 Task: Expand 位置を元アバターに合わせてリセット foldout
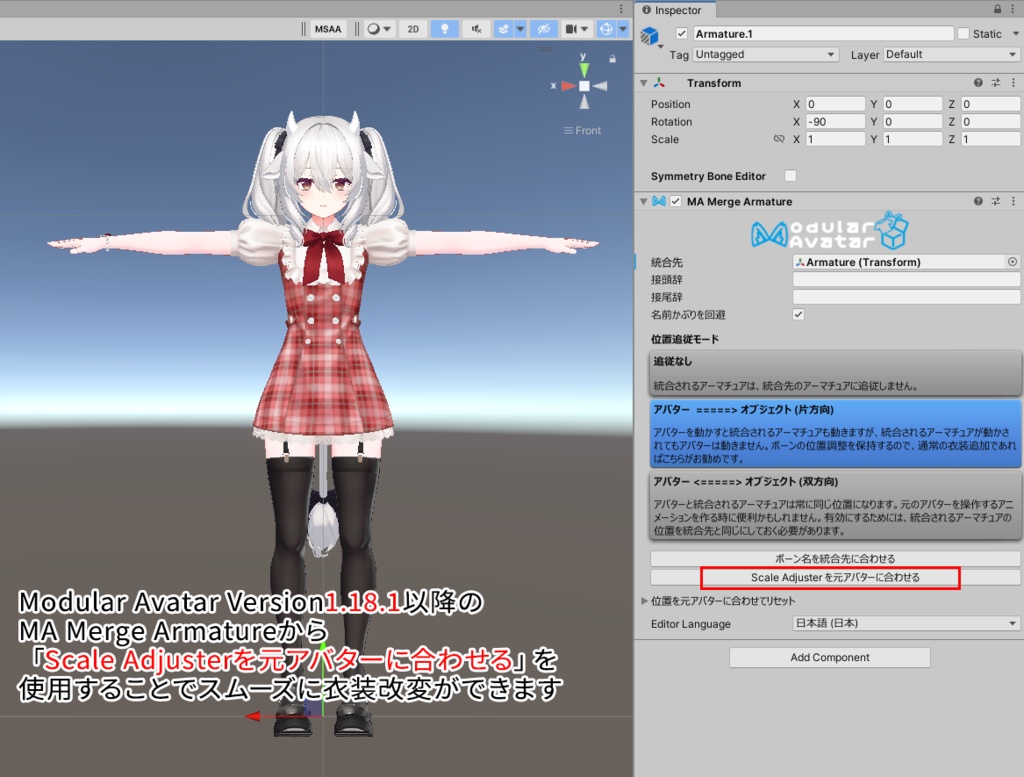(x=645, y=601)
